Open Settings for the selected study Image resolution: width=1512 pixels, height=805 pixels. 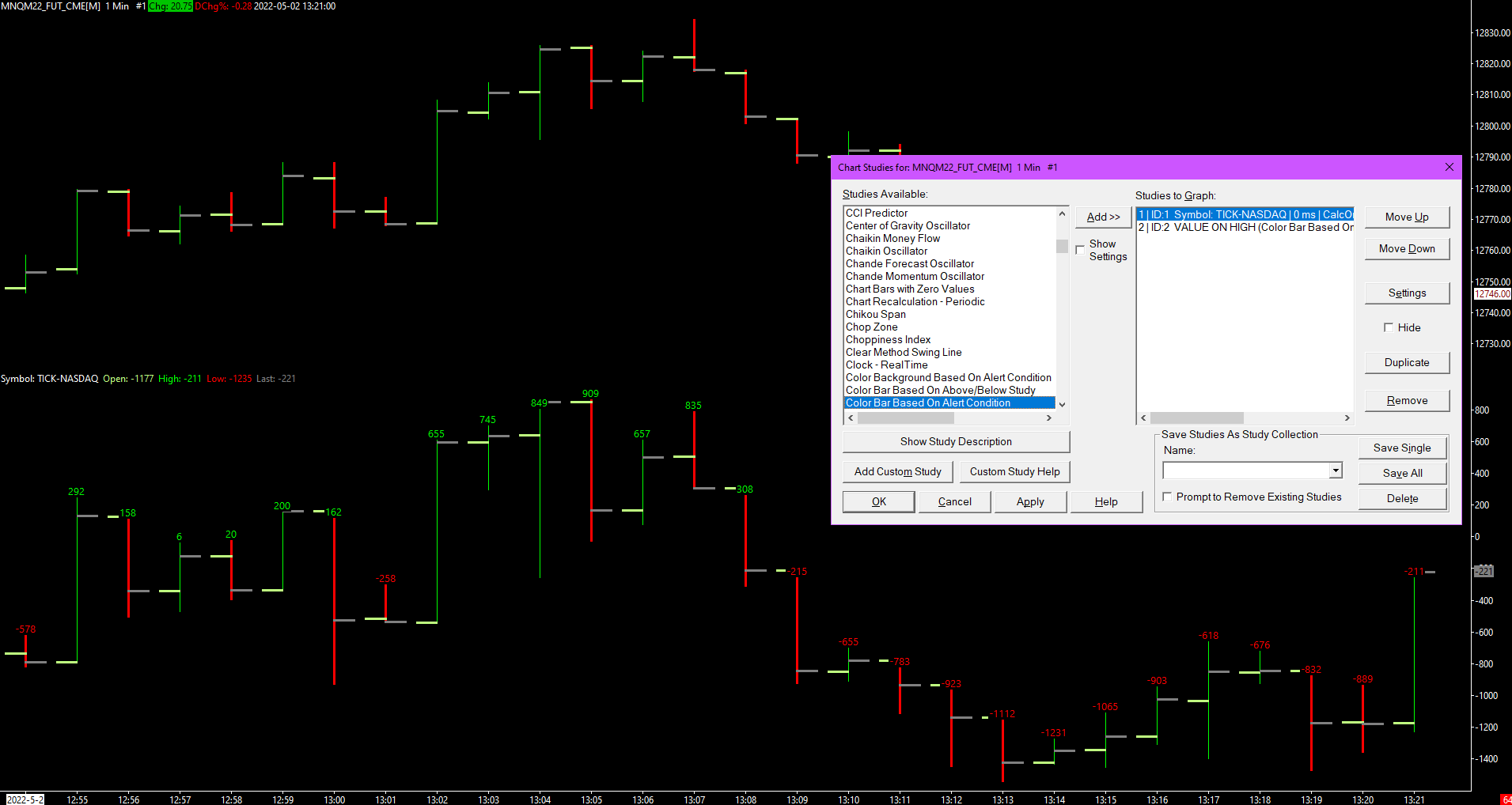tap(1407, 293)
